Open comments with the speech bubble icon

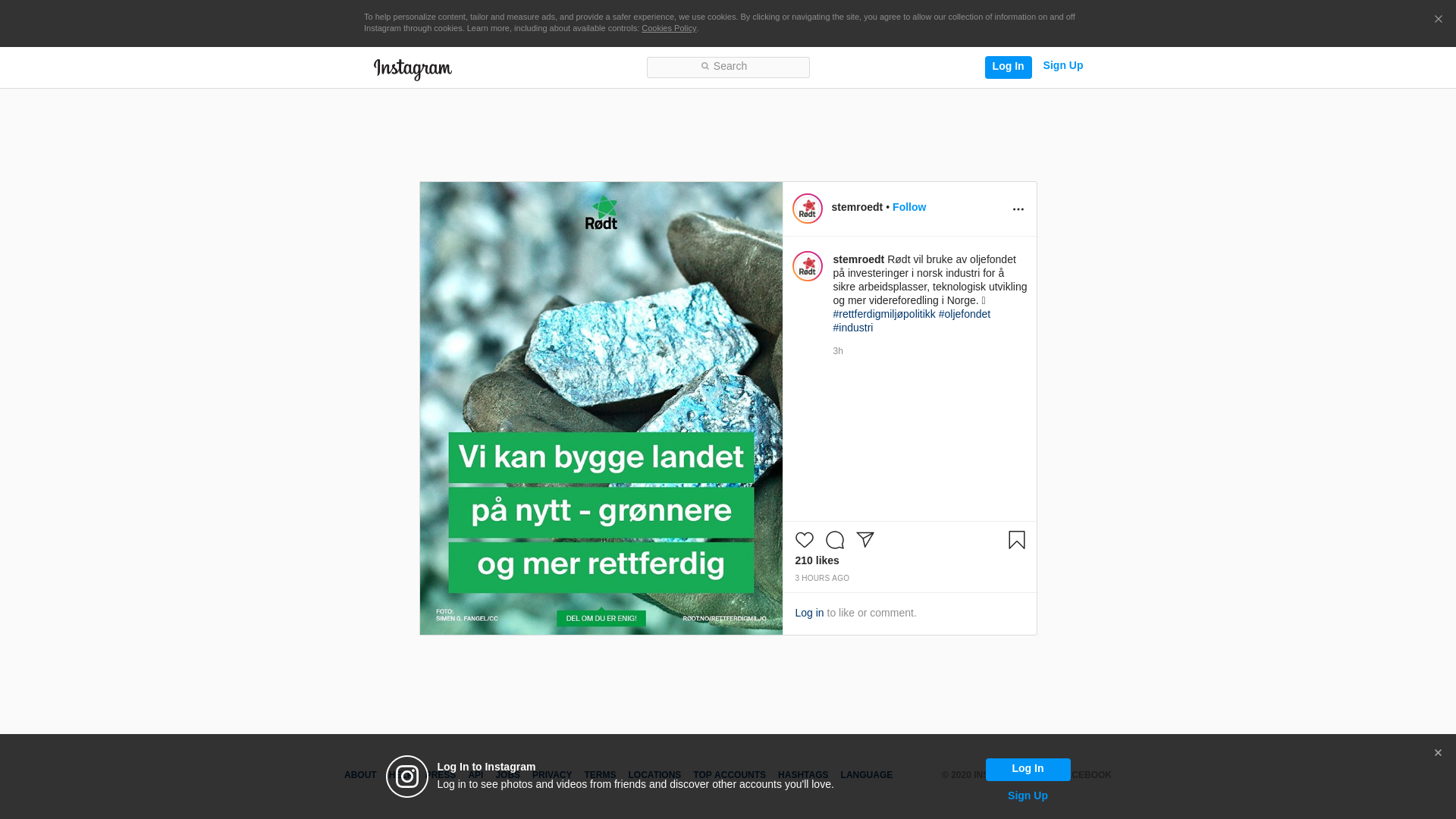(835, 540)
